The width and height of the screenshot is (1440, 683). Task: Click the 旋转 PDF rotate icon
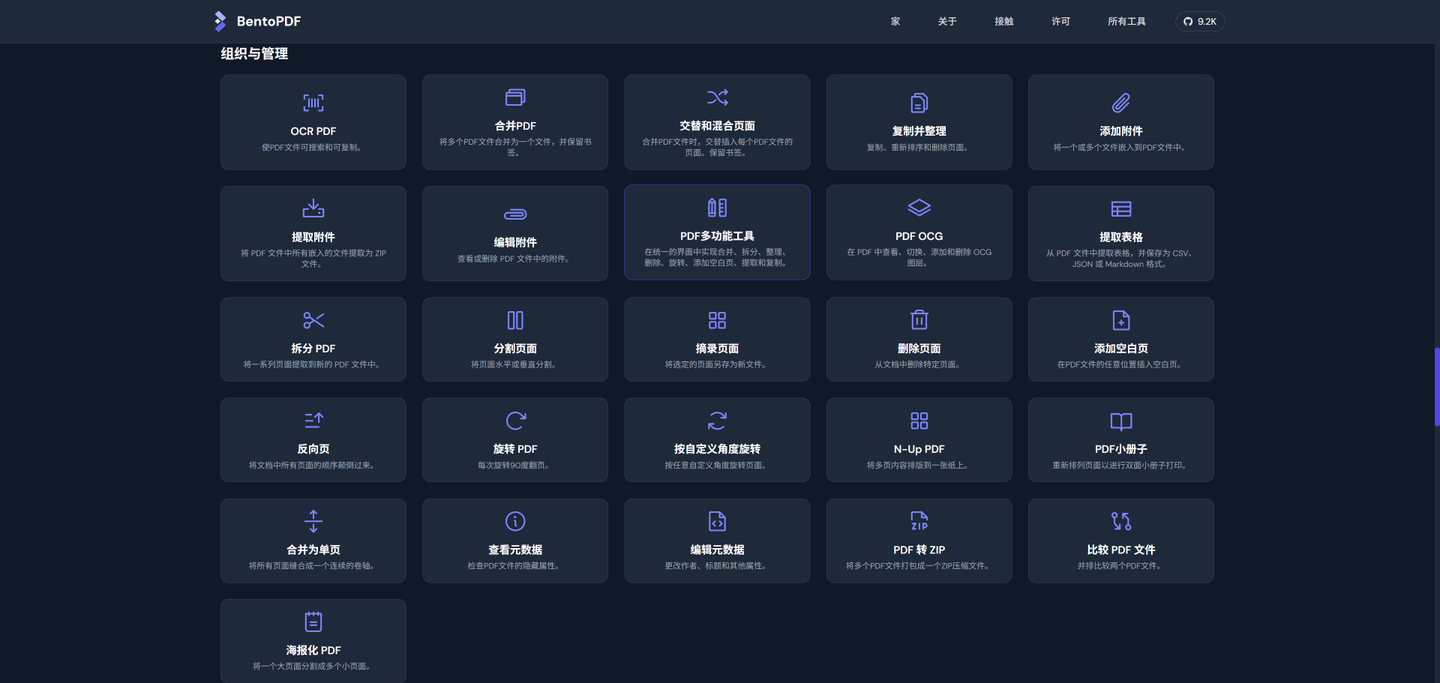[514, 420]
